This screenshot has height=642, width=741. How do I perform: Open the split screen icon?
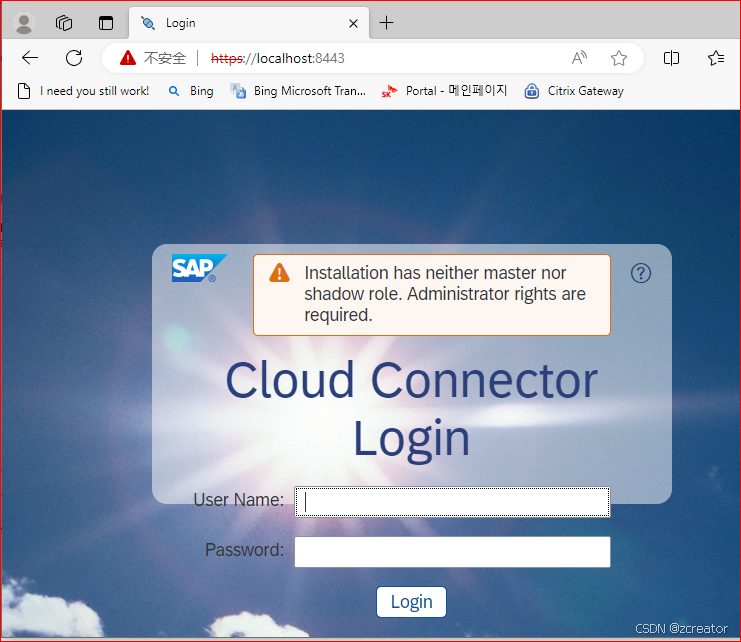click(671, 58)
